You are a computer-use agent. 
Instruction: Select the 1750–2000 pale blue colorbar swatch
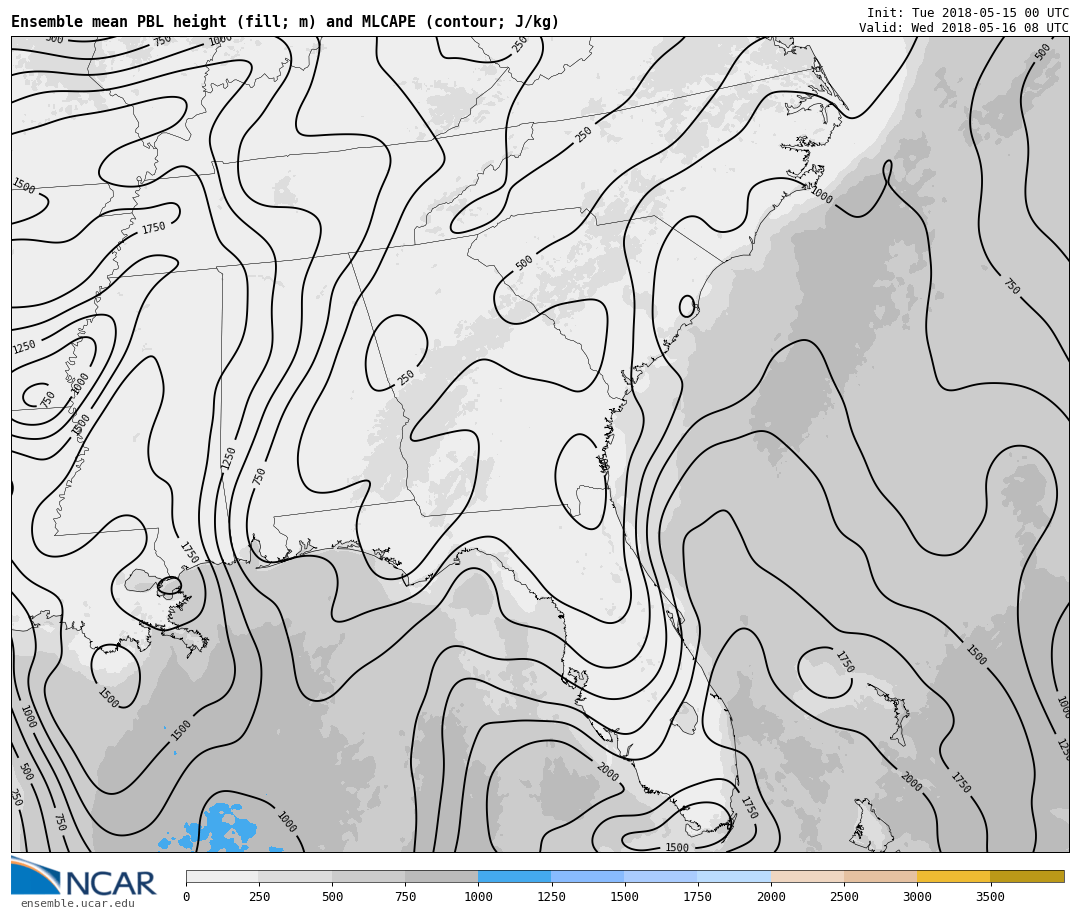tap(733, 876)
